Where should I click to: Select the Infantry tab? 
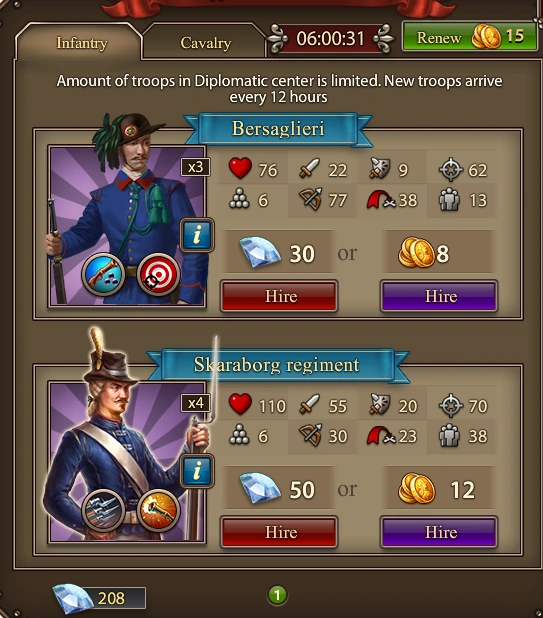coord(82,43)
